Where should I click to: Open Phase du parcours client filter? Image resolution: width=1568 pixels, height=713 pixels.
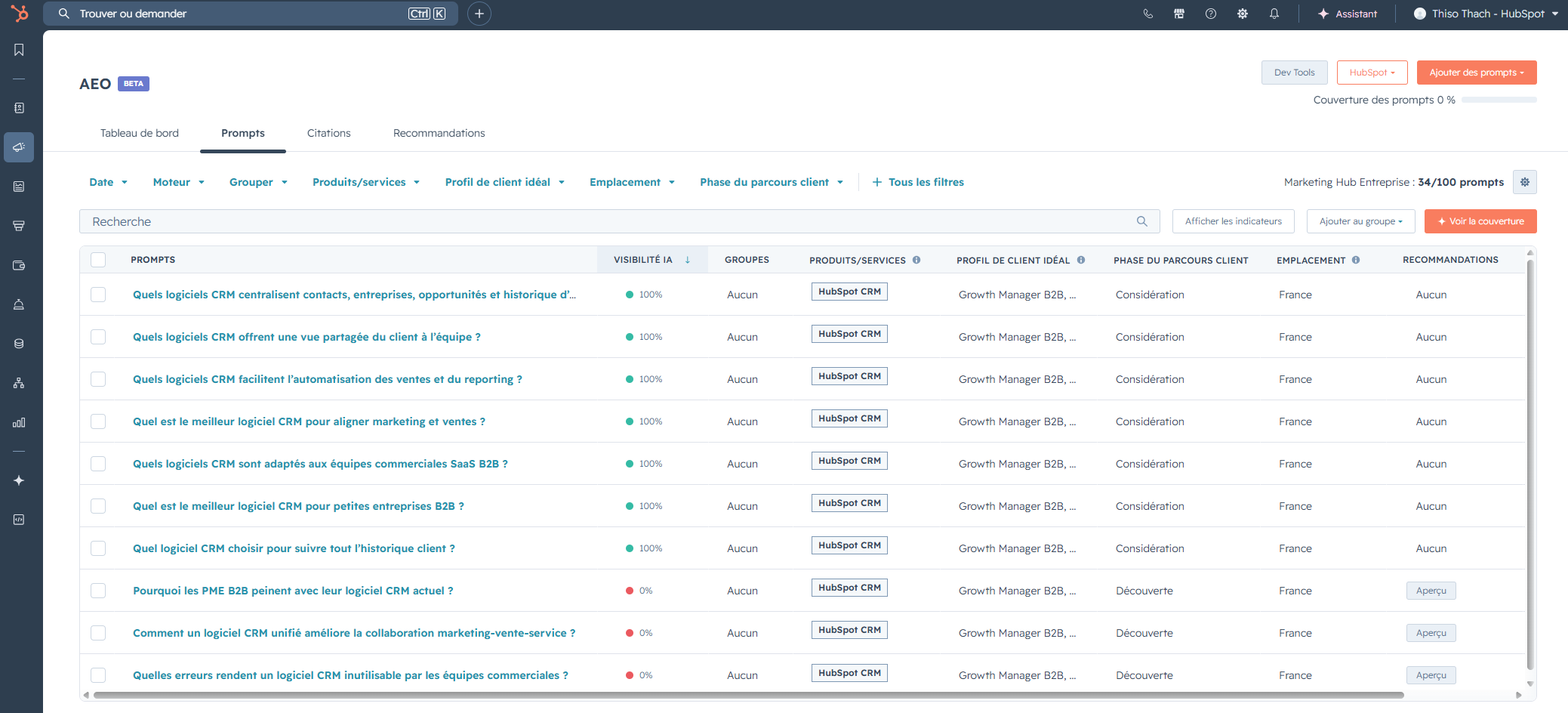pos(772,182)
